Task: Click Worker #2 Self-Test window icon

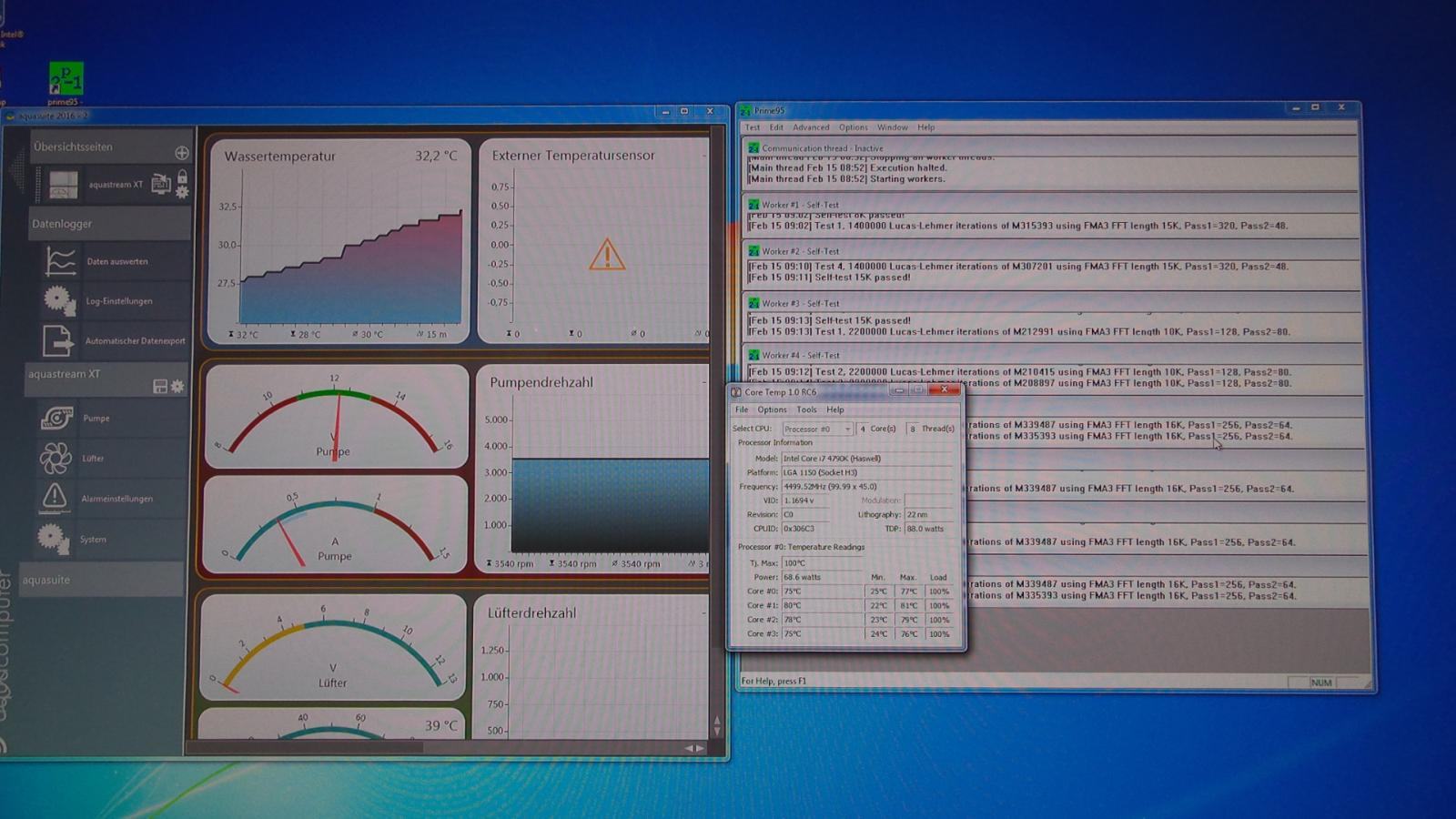Action: (753, 250)
